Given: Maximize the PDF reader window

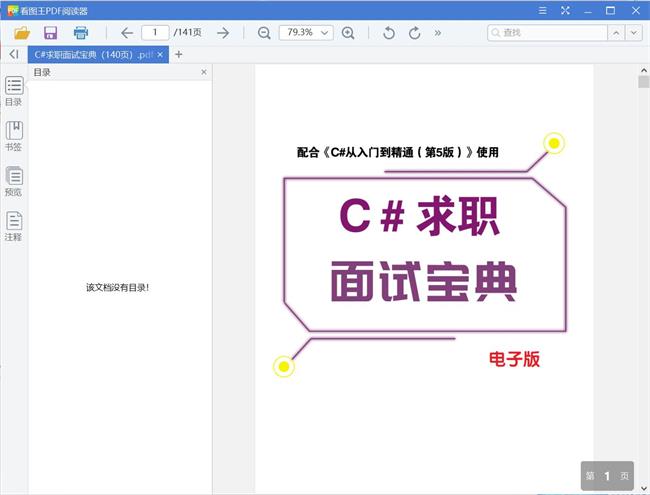Looking at the screenshot, I should [610, 11].
